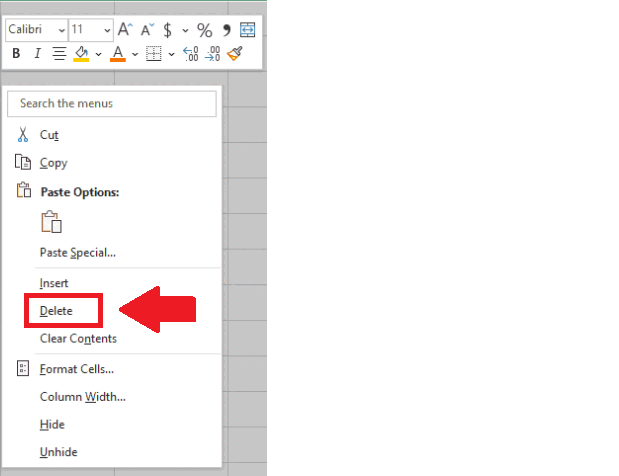Click the center align icon
Screen dimensions: 619x476
click(59, 54)
